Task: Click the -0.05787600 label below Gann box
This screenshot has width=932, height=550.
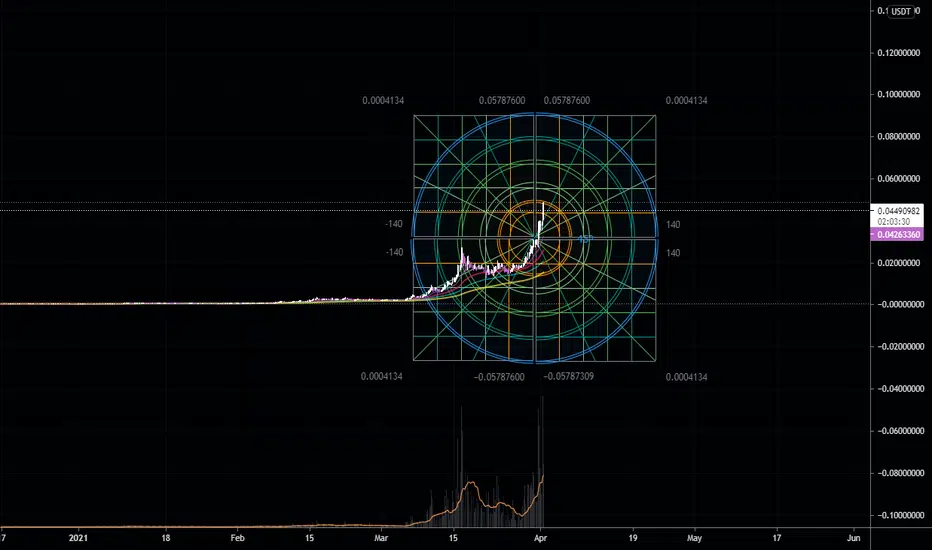Action: [x=499, y=377]
